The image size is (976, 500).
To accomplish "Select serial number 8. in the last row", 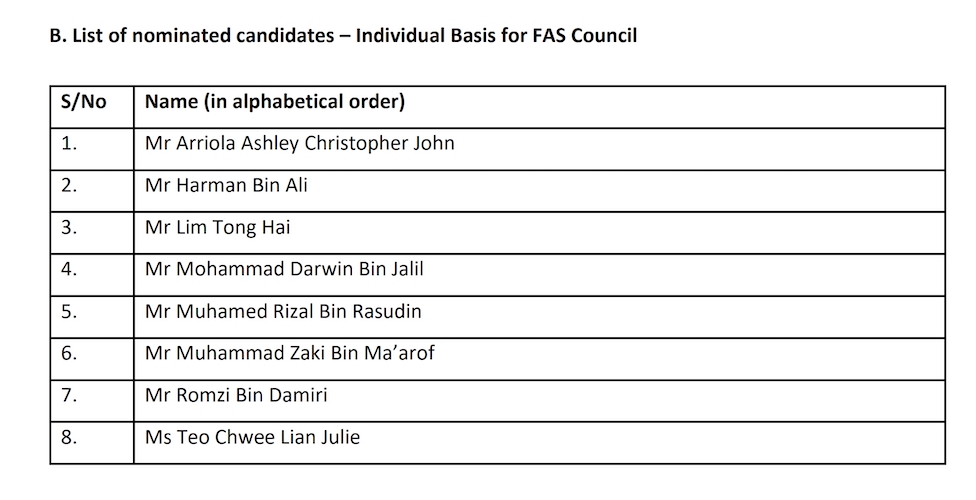I will [x=69, y=437].
